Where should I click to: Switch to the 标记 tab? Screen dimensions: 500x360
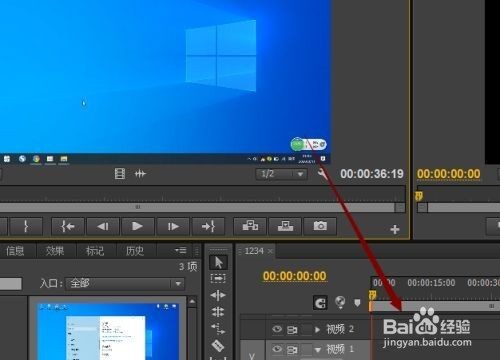(x=95, y=251)
